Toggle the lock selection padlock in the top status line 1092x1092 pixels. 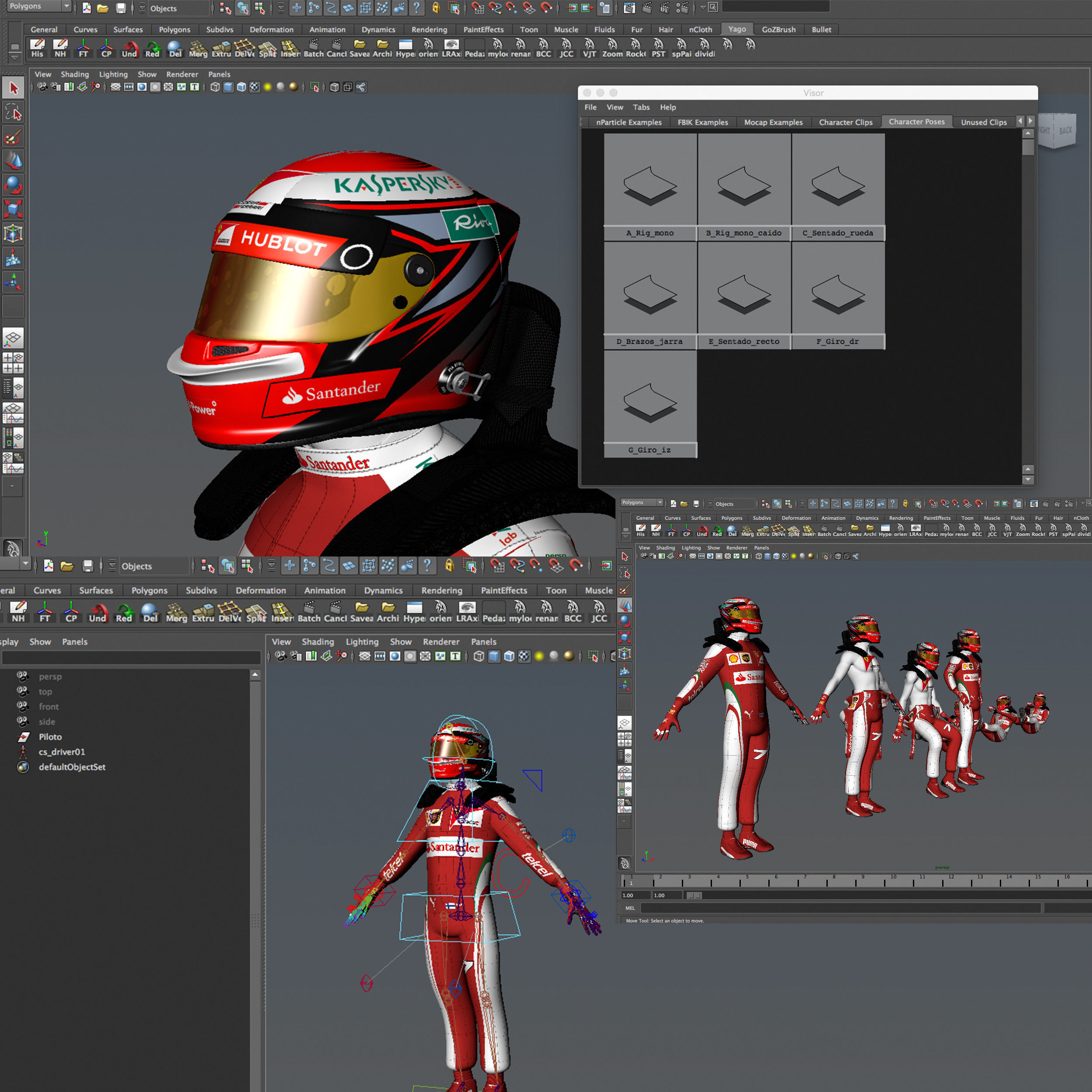point(436,8)
